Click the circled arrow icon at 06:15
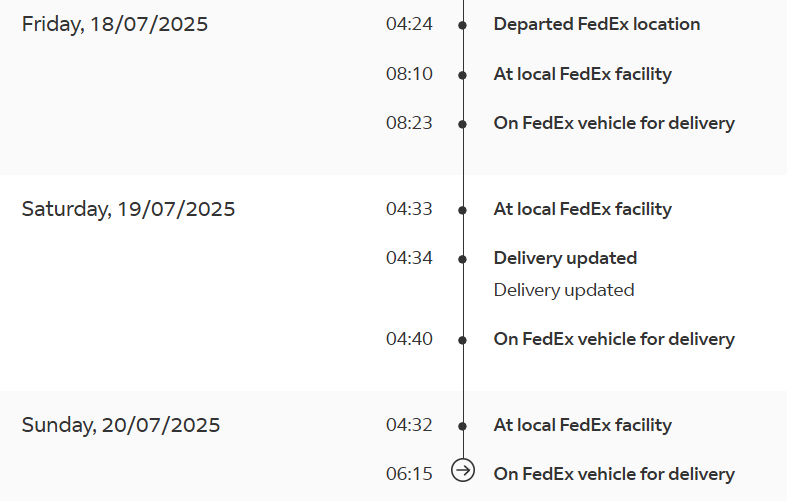 tap(463, 470)
